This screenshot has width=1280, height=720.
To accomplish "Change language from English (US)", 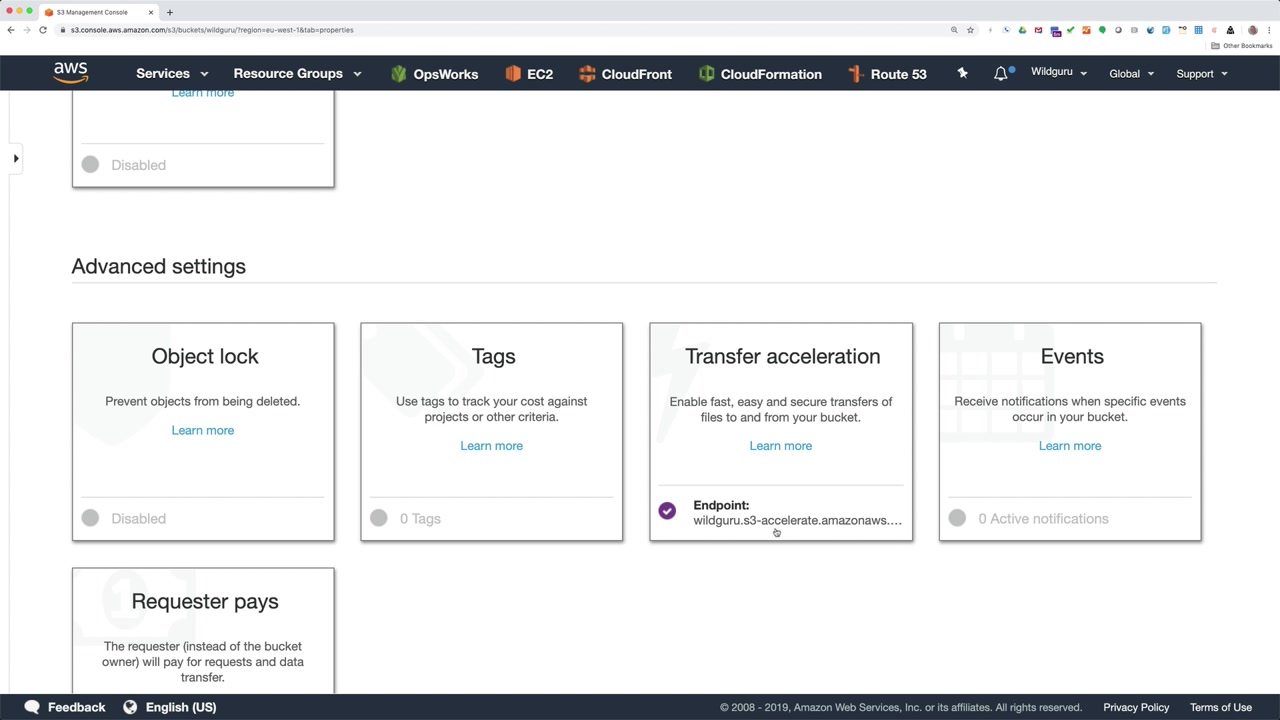I will click(181, 707).
